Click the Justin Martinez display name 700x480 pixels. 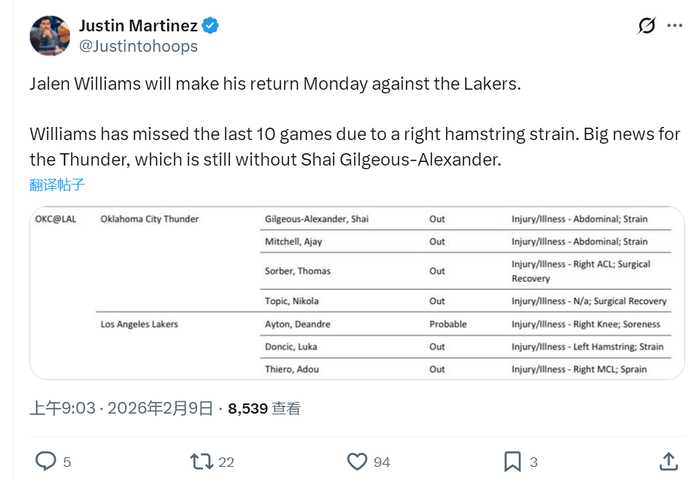(138, 25)
